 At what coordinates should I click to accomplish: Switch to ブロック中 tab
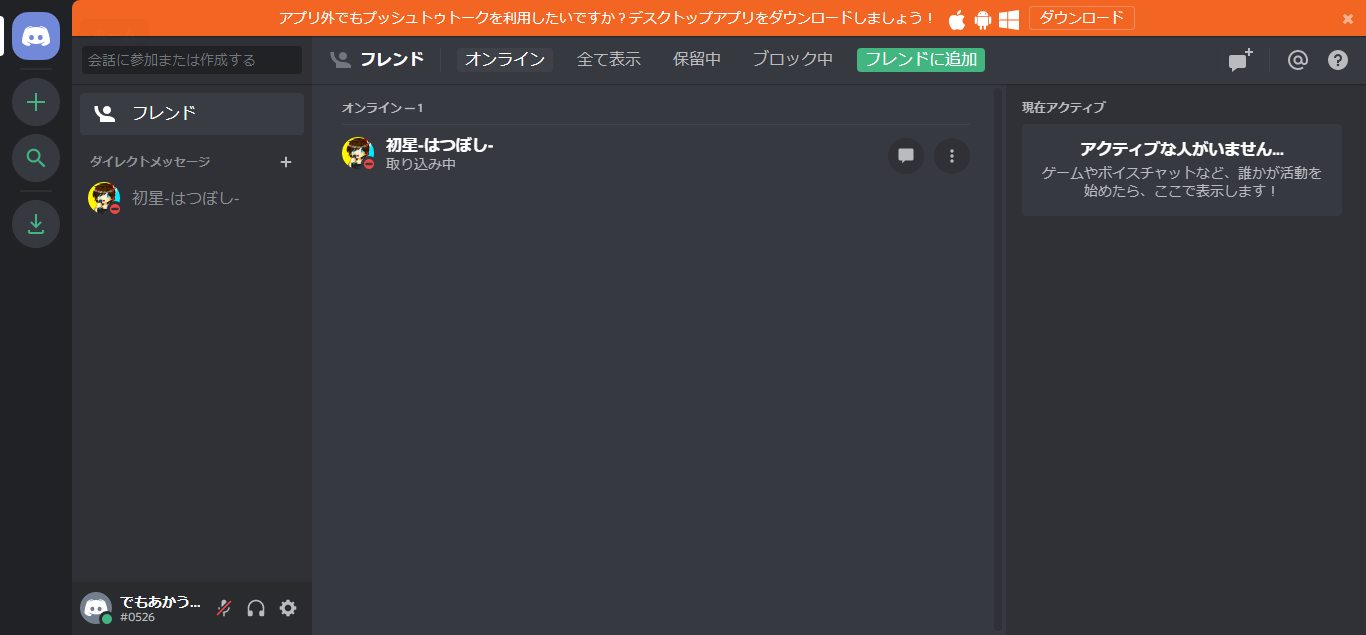click(x=793, y=60)
